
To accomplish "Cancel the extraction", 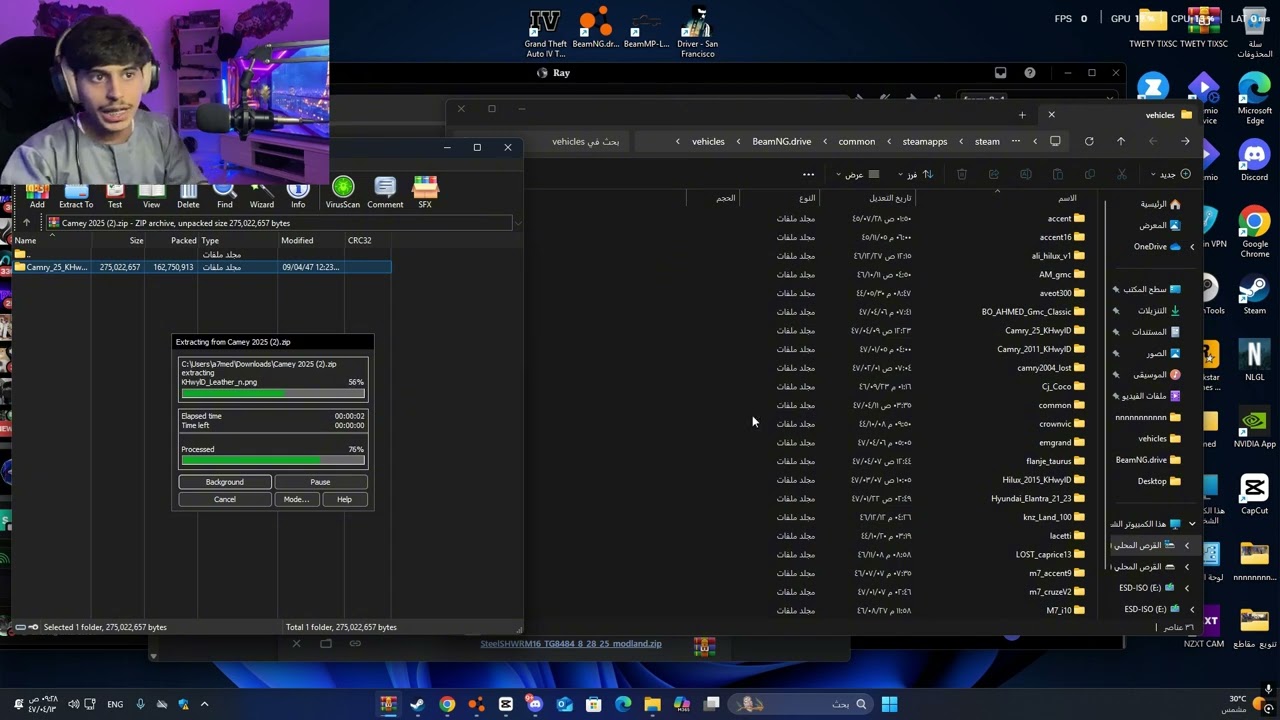I will 224,499.
